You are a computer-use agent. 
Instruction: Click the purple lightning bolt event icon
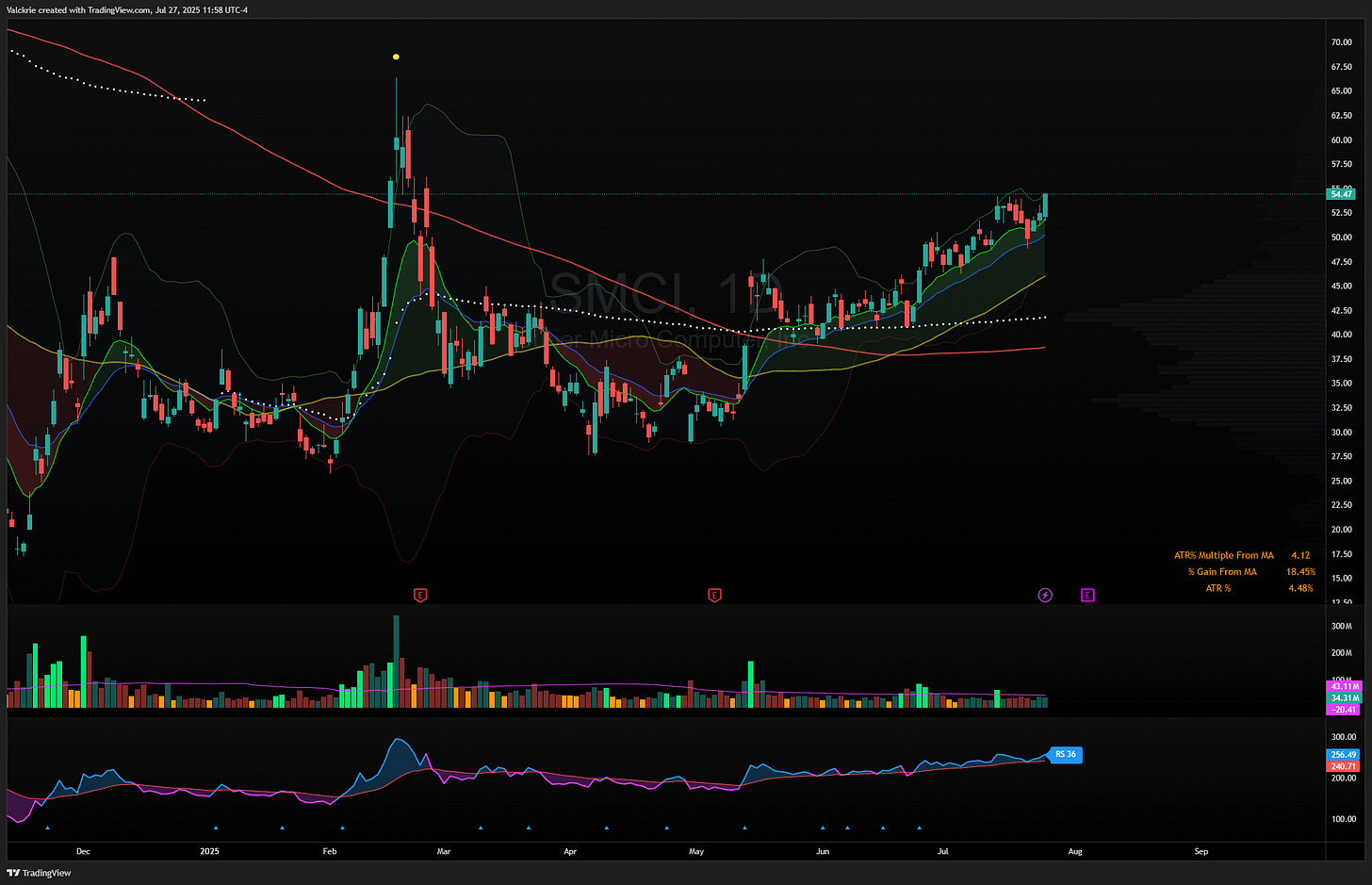pos(1045,595)
